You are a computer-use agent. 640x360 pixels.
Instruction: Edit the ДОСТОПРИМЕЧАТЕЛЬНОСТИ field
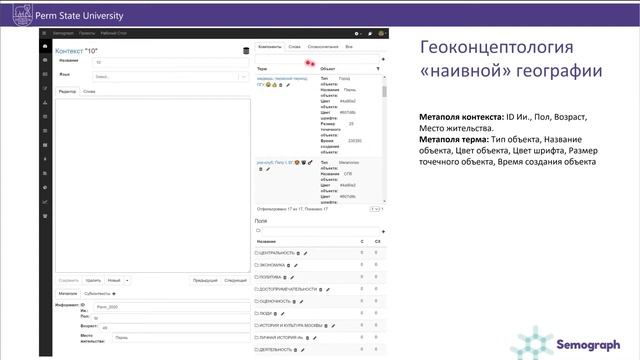328,289
